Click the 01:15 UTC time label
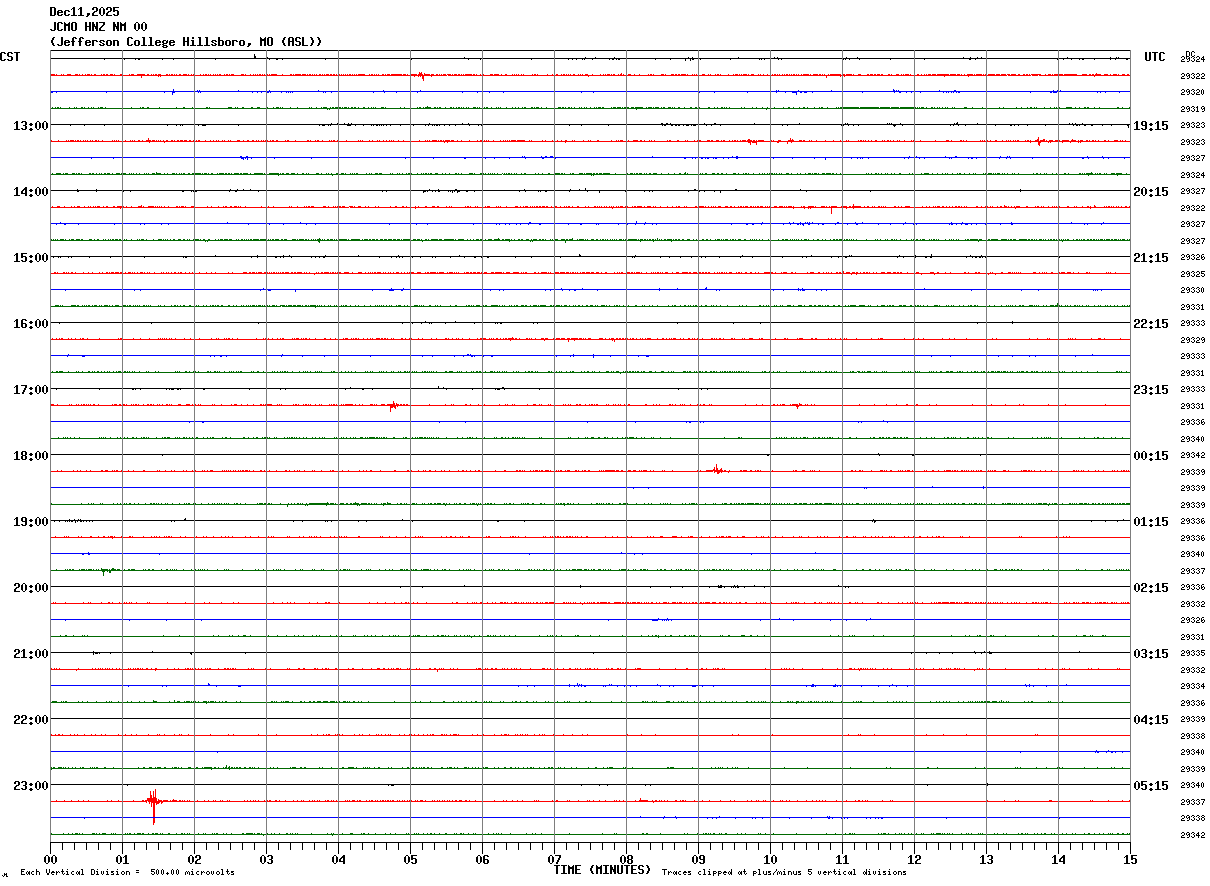1210x886 pixels. click(x=1150, y=521)
